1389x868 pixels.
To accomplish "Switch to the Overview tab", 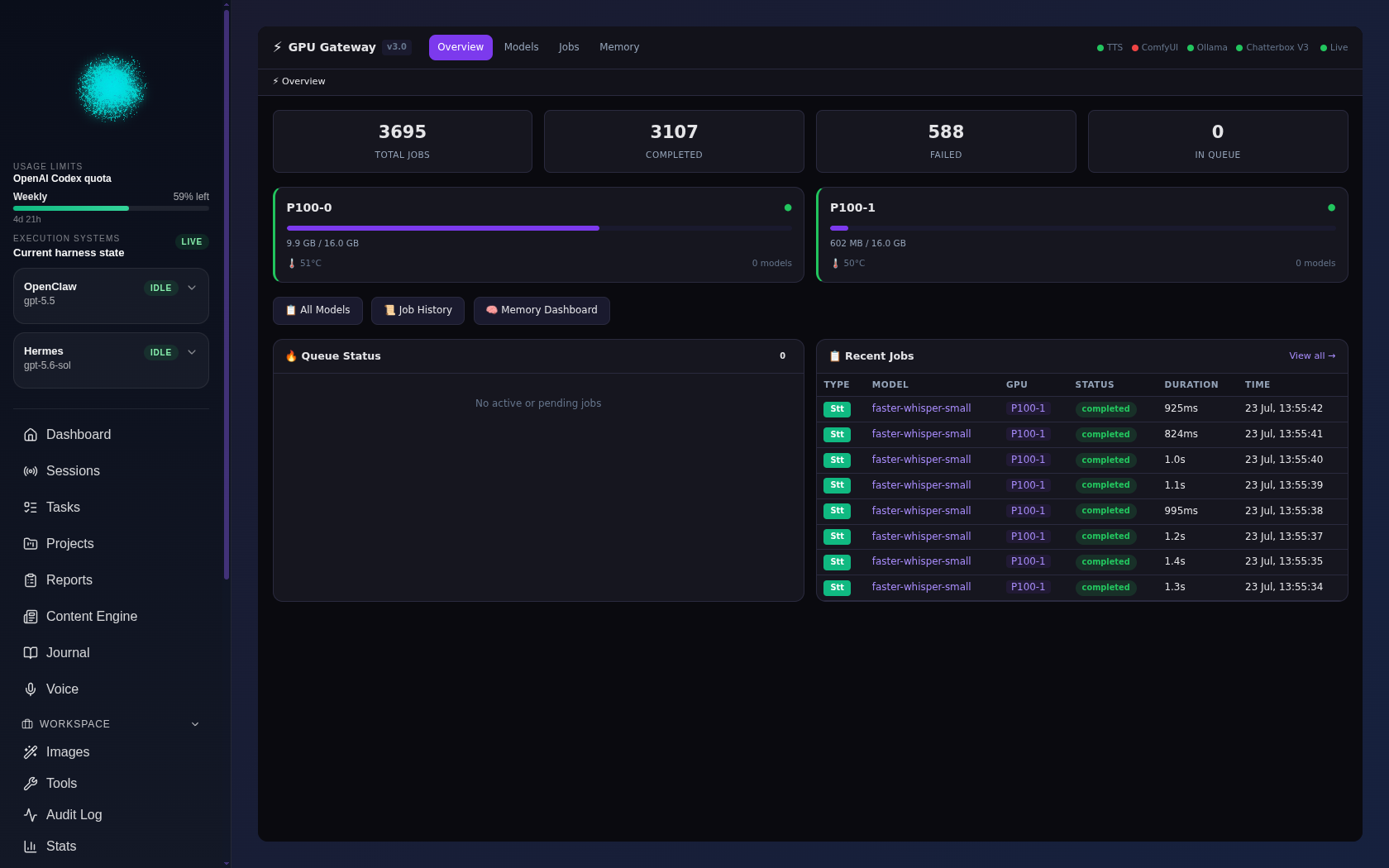I will coord(461,47).
